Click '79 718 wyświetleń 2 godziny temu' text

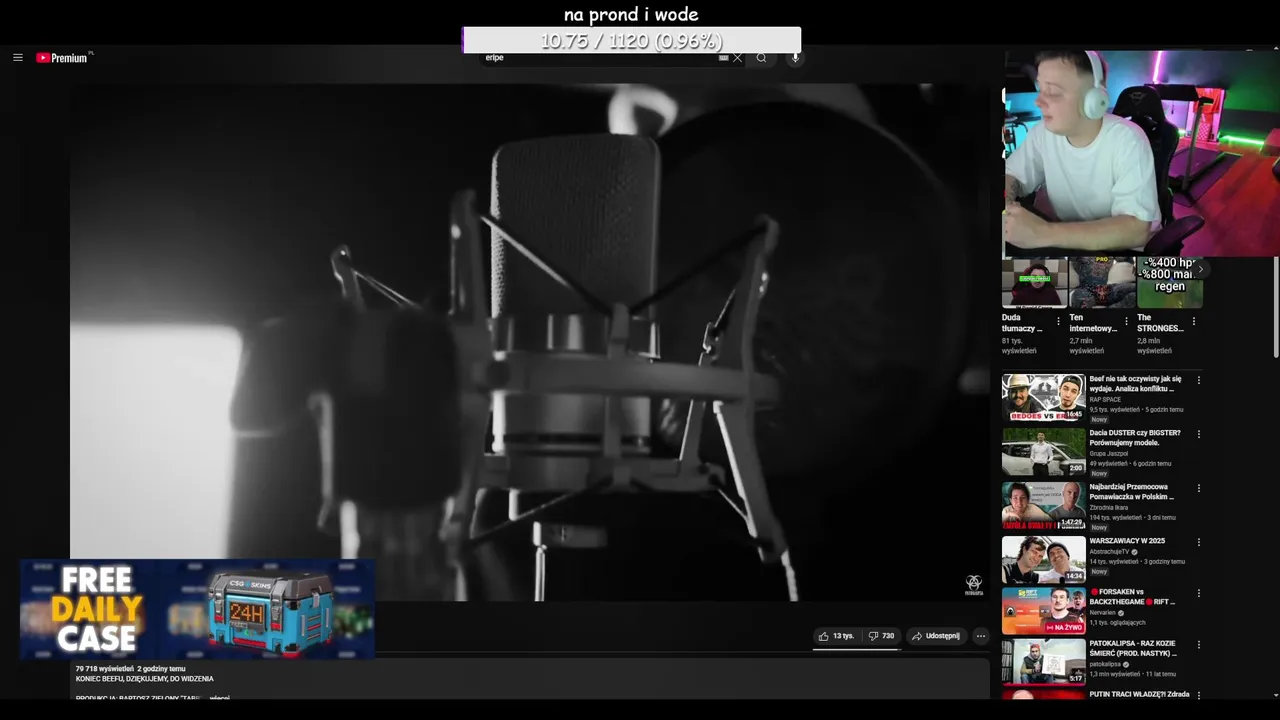tap(130, 669)
